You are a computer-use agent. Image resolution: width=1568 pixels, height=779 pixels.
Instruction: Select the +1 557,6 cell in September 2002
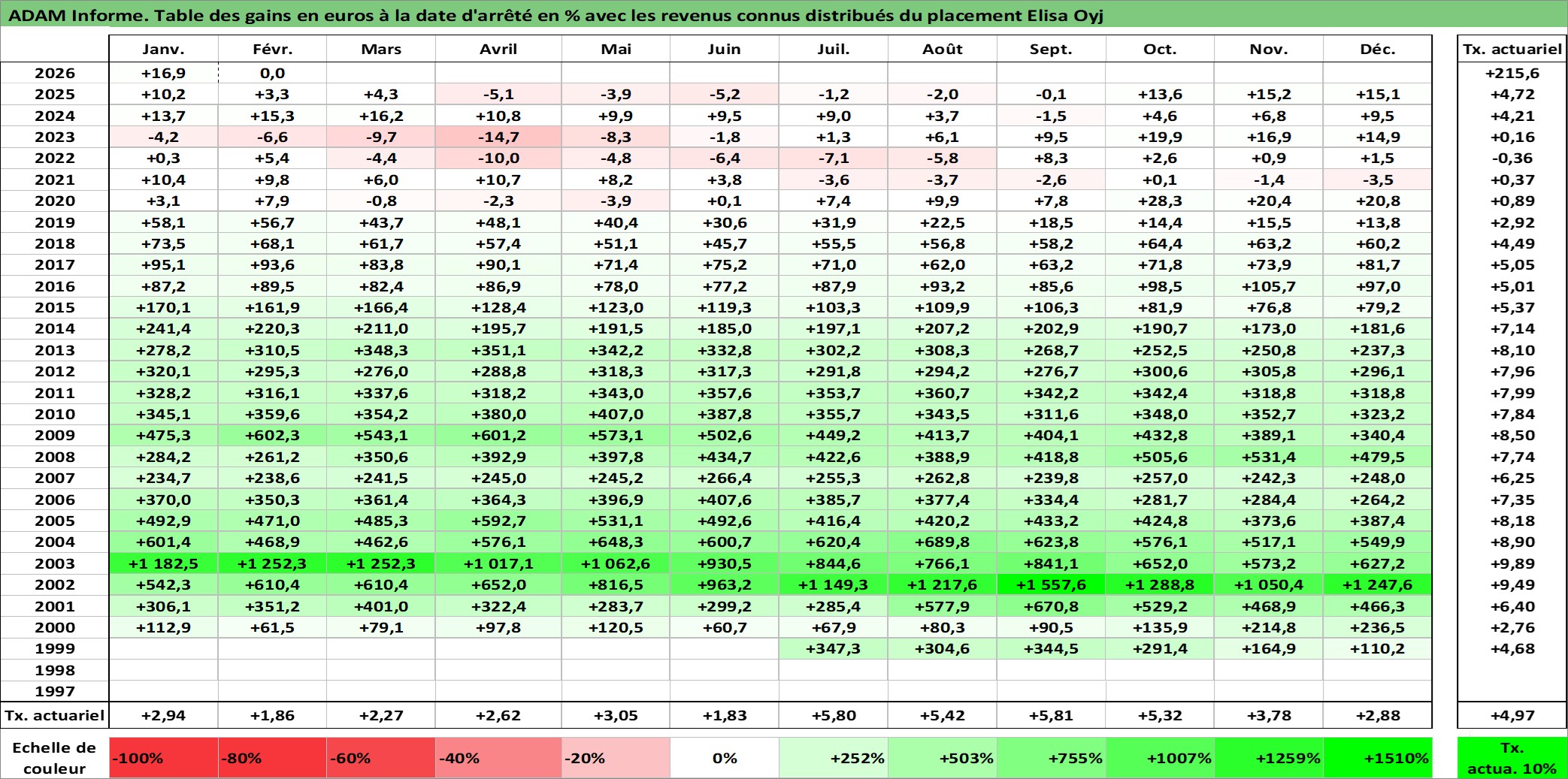click(x=1051, y=584)
